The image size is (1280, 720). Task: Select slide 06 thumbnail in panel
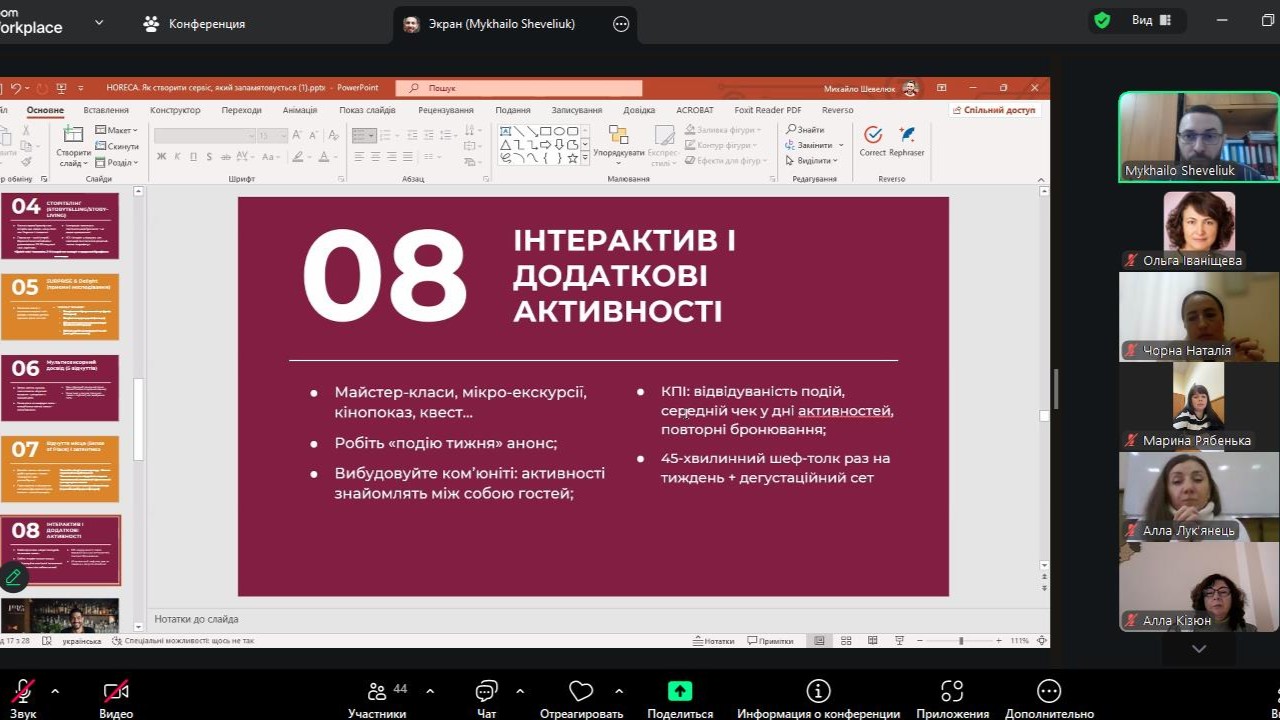[60, 388]
